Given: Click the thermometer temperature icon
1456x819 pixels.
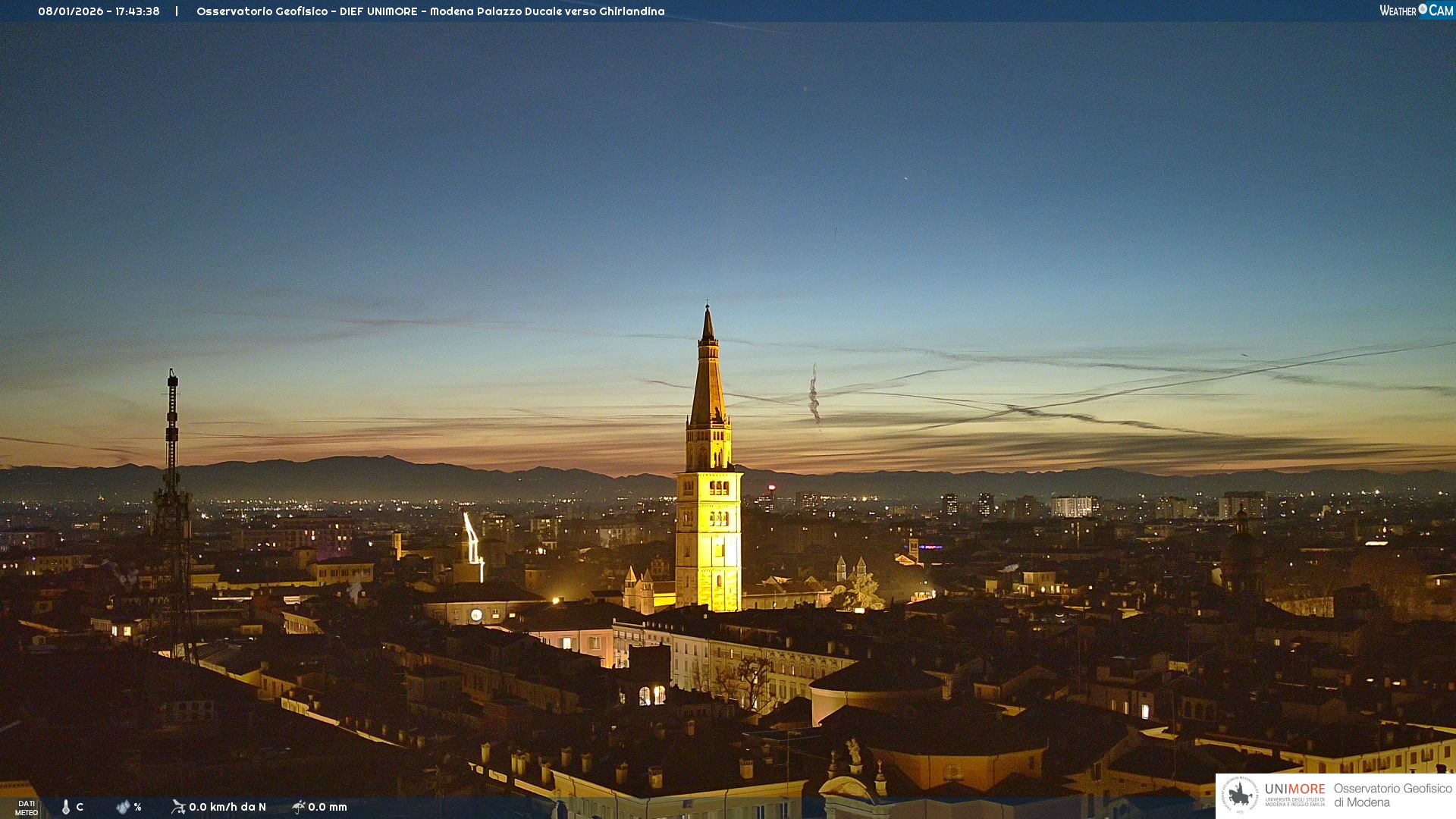Looking at the screenshot, I should point(66,807).
